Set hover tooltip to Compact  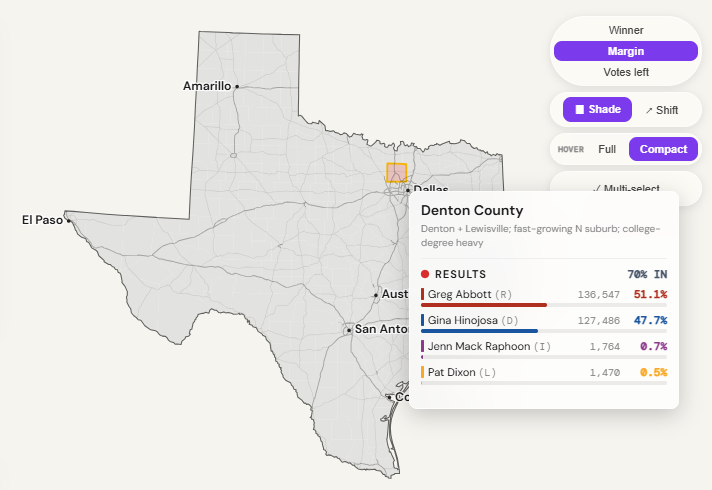coord(663,149)
